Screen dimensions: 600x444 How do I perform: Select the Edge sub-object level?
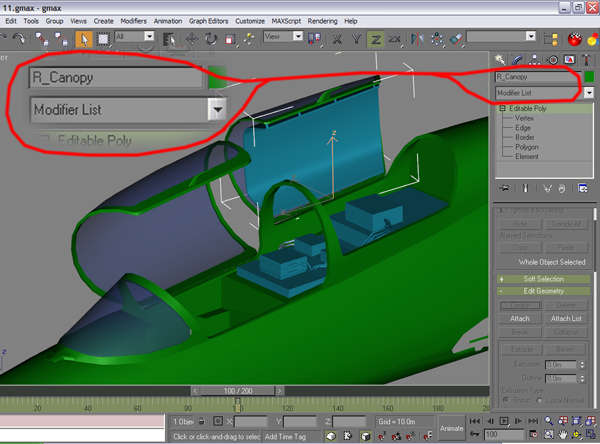coord(523,127)
